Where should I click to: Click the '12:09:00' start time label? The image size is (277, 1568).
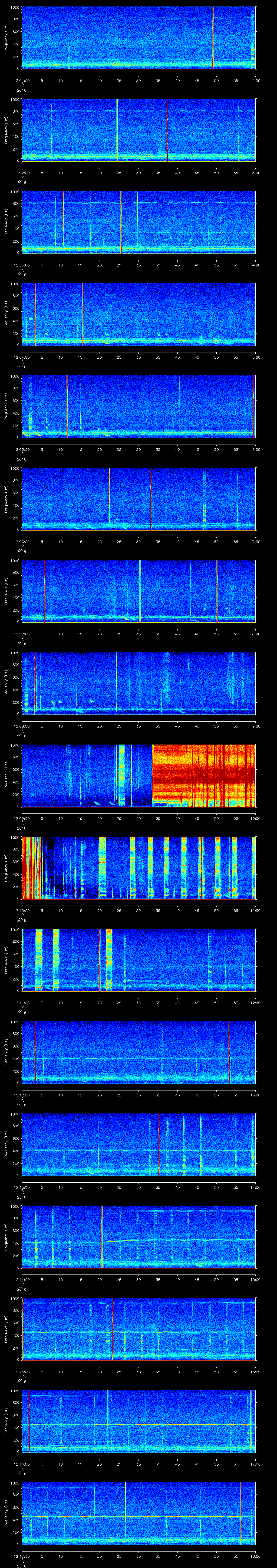pyautogui.click(x=21, y=818)
